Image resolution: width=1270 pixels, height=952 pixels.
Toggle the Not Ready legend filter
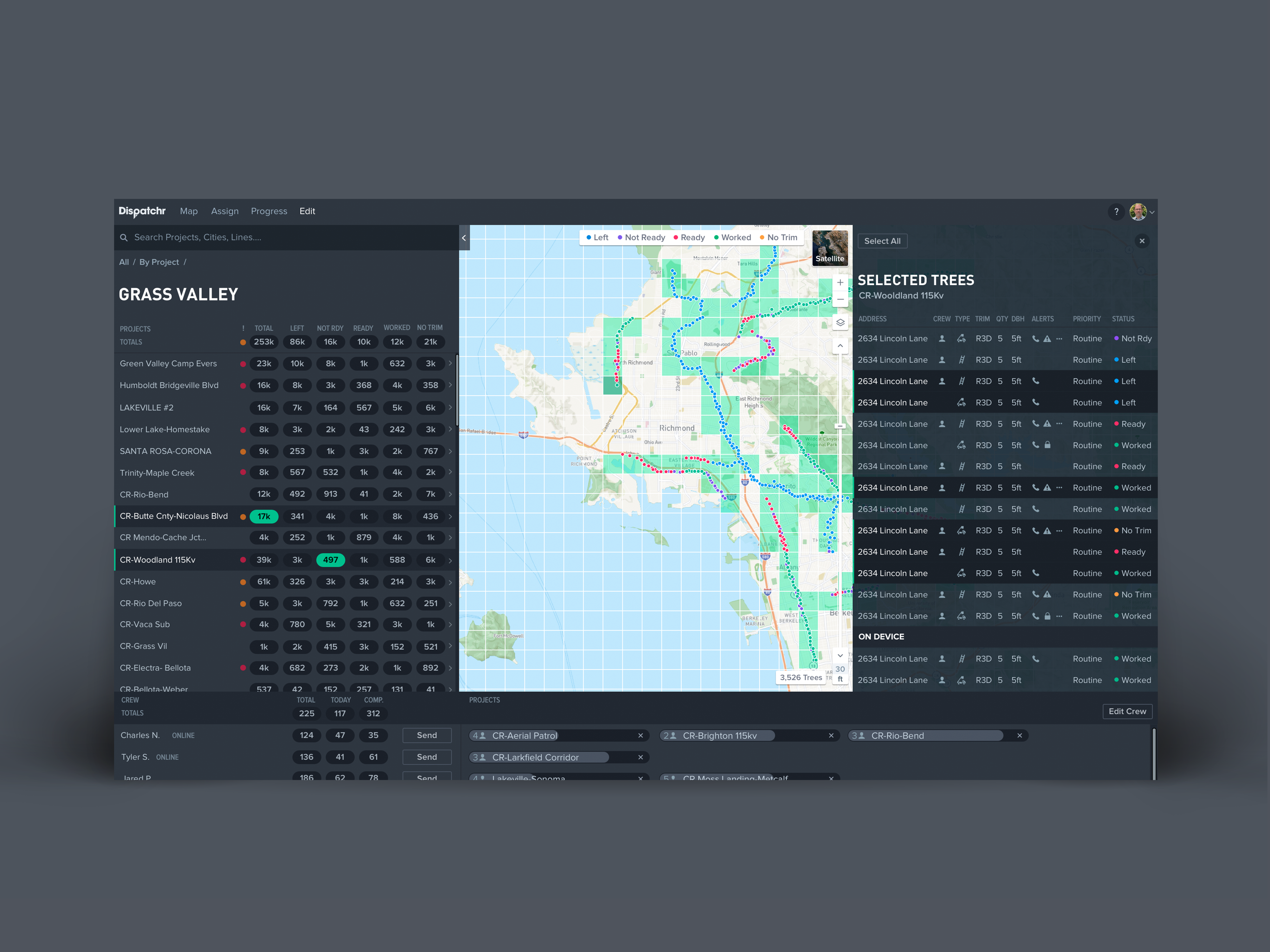click(641, 238)
